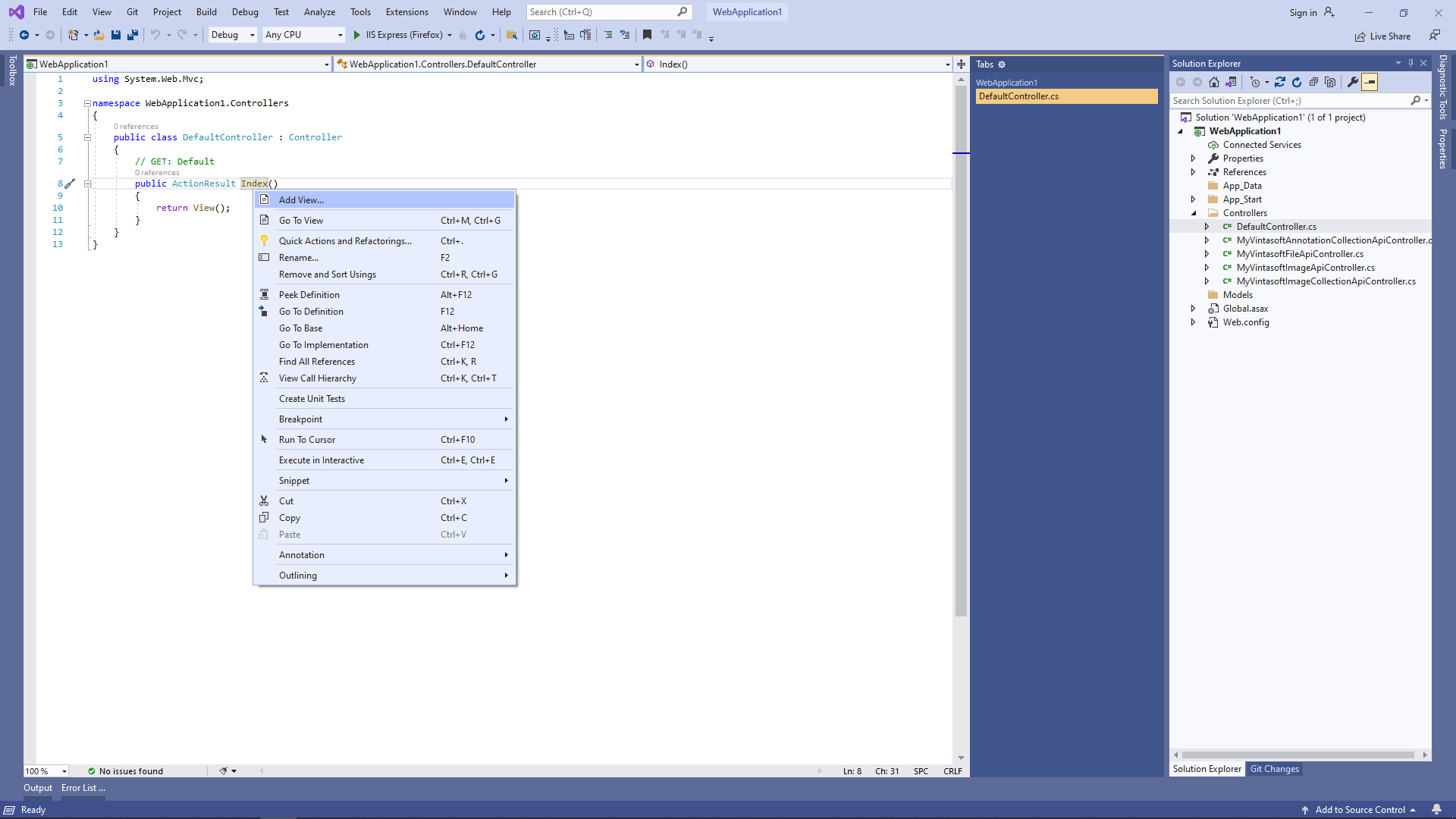Click Sync with Active Document icon
Screen dimensions: 1456x819
point(1280,82)
